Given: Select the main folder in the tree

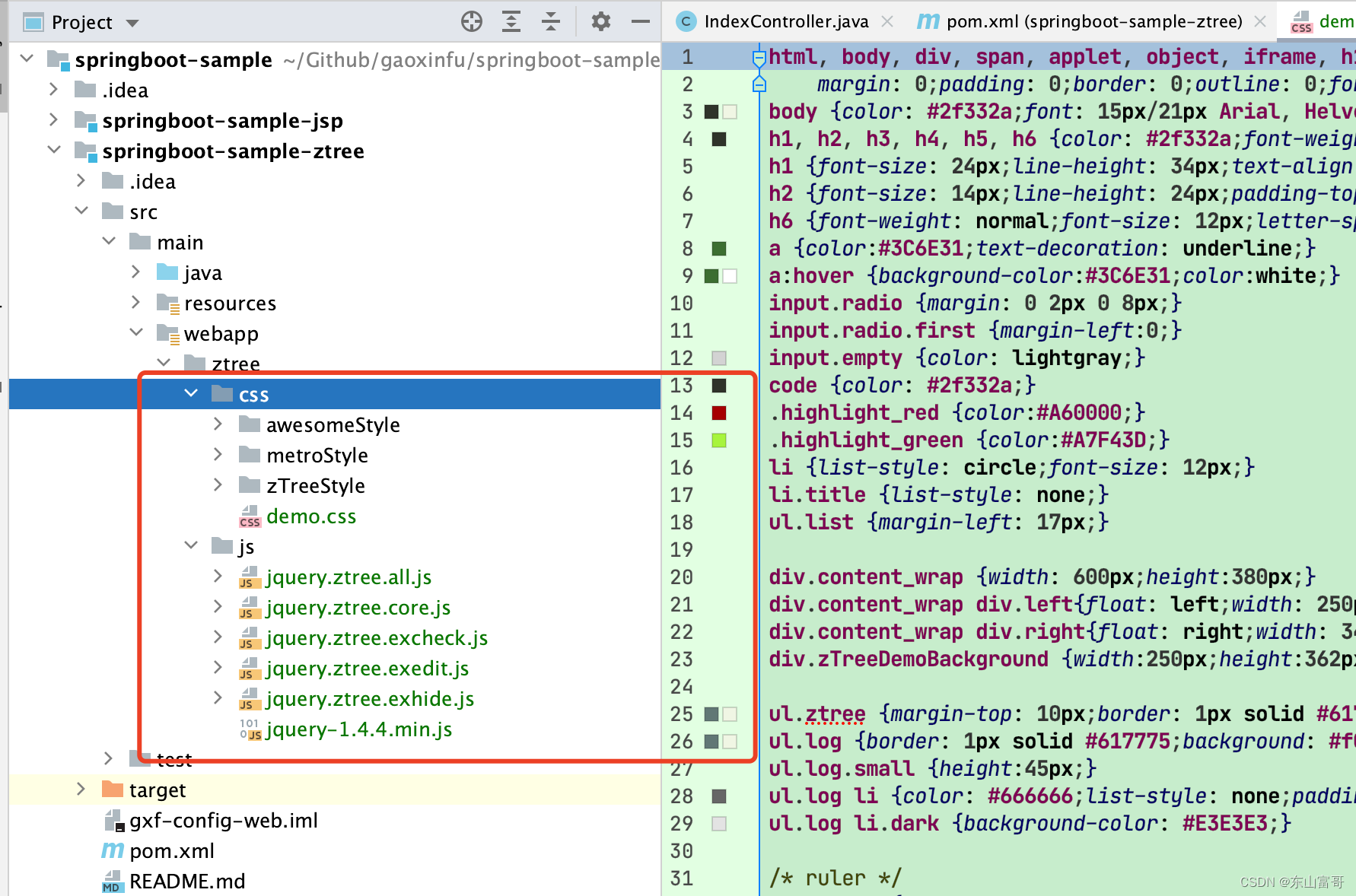Looking at the screenshot, I should 180,243.
